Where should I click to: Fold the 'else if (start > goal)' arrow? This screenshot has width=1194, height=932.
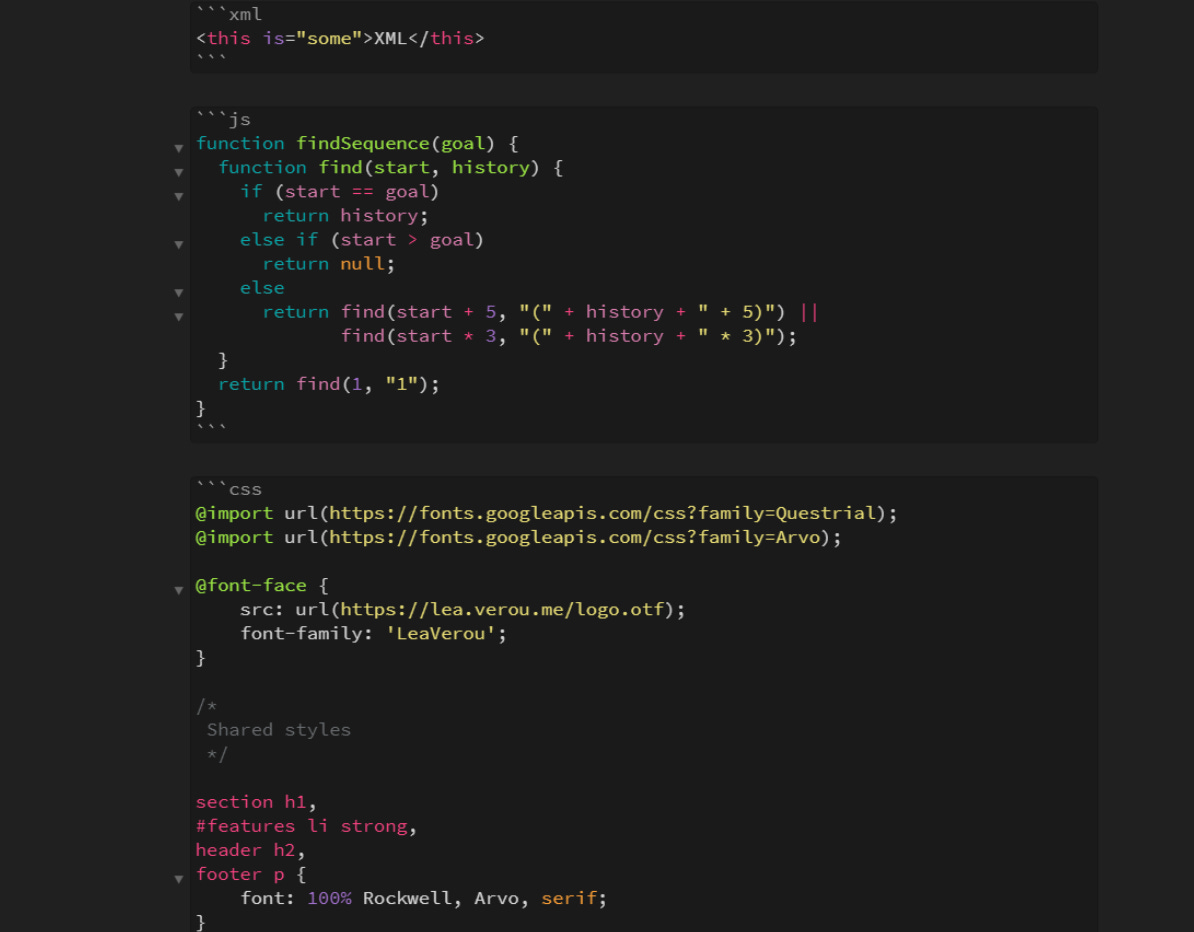click(x=179, y=245)
